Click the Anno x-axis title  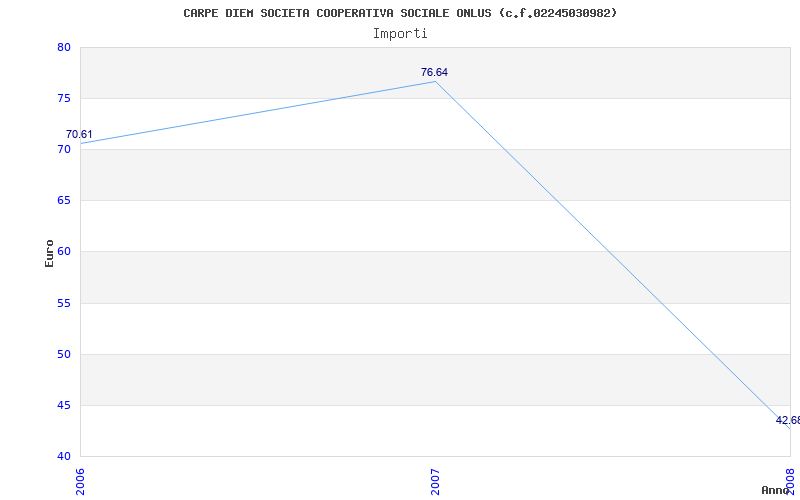coord(775,490)
